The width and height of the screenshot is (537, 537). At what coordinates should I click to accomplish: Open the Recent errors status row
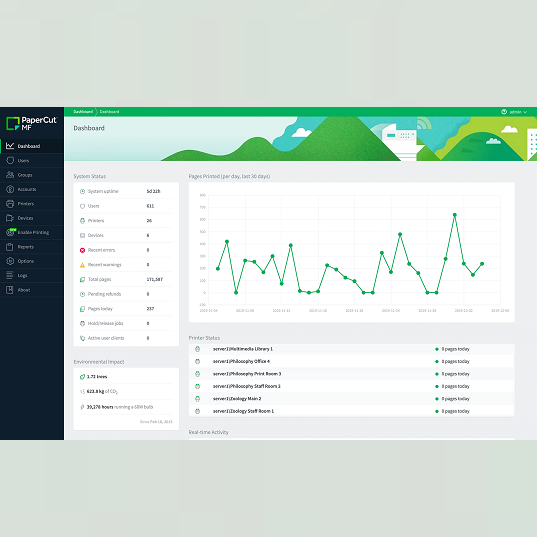(126, 250)
